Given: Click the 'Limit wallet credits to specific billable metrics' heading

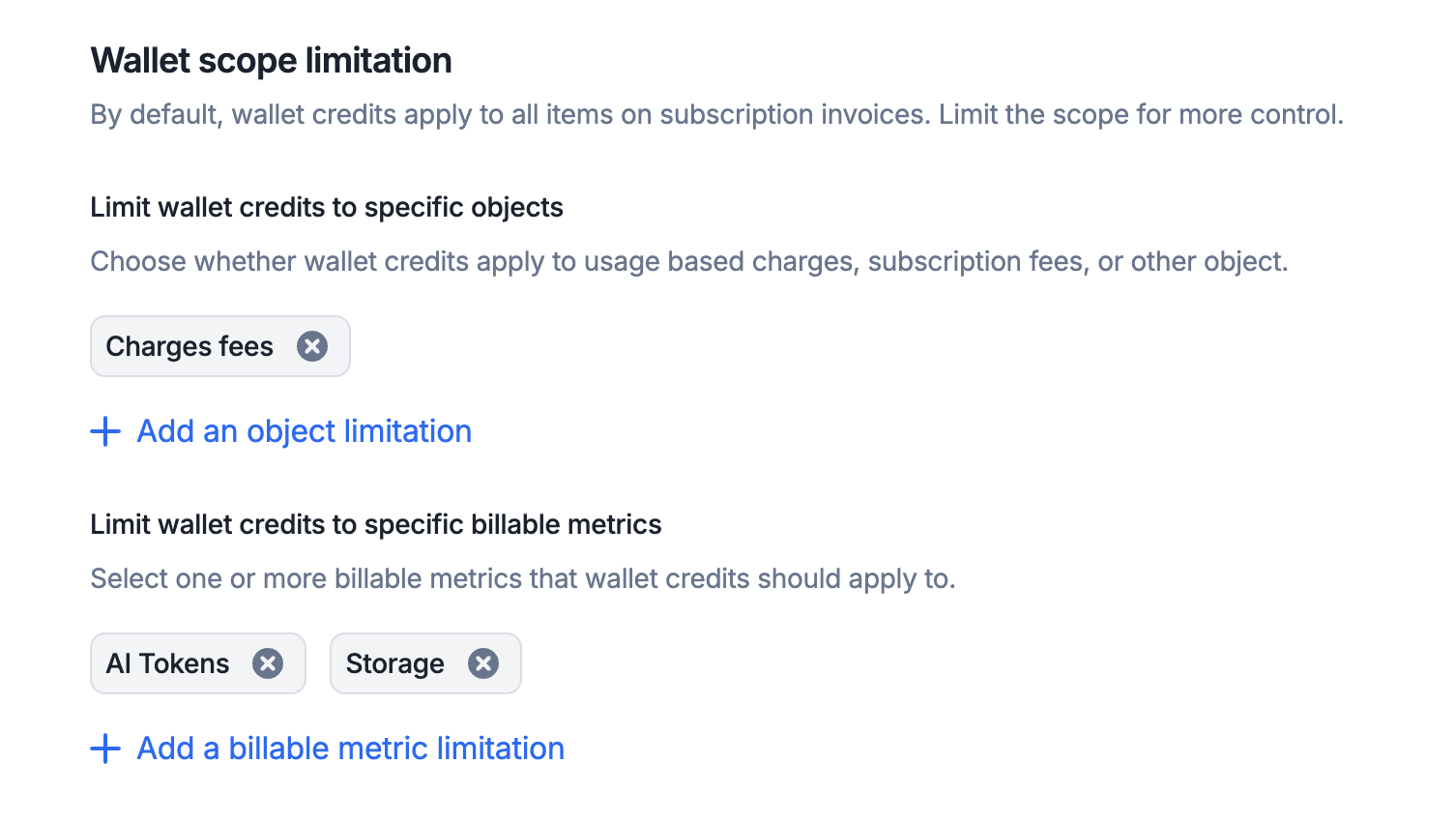Looking at the screenshot, I should coord(375,524).
